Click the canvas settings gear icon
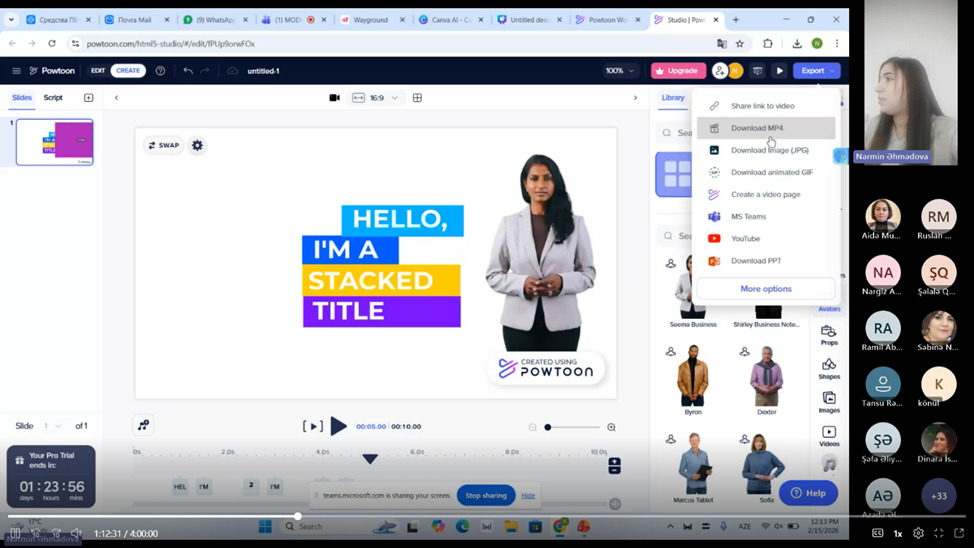Viewport: 974px width, 548px height. point(197,145)
